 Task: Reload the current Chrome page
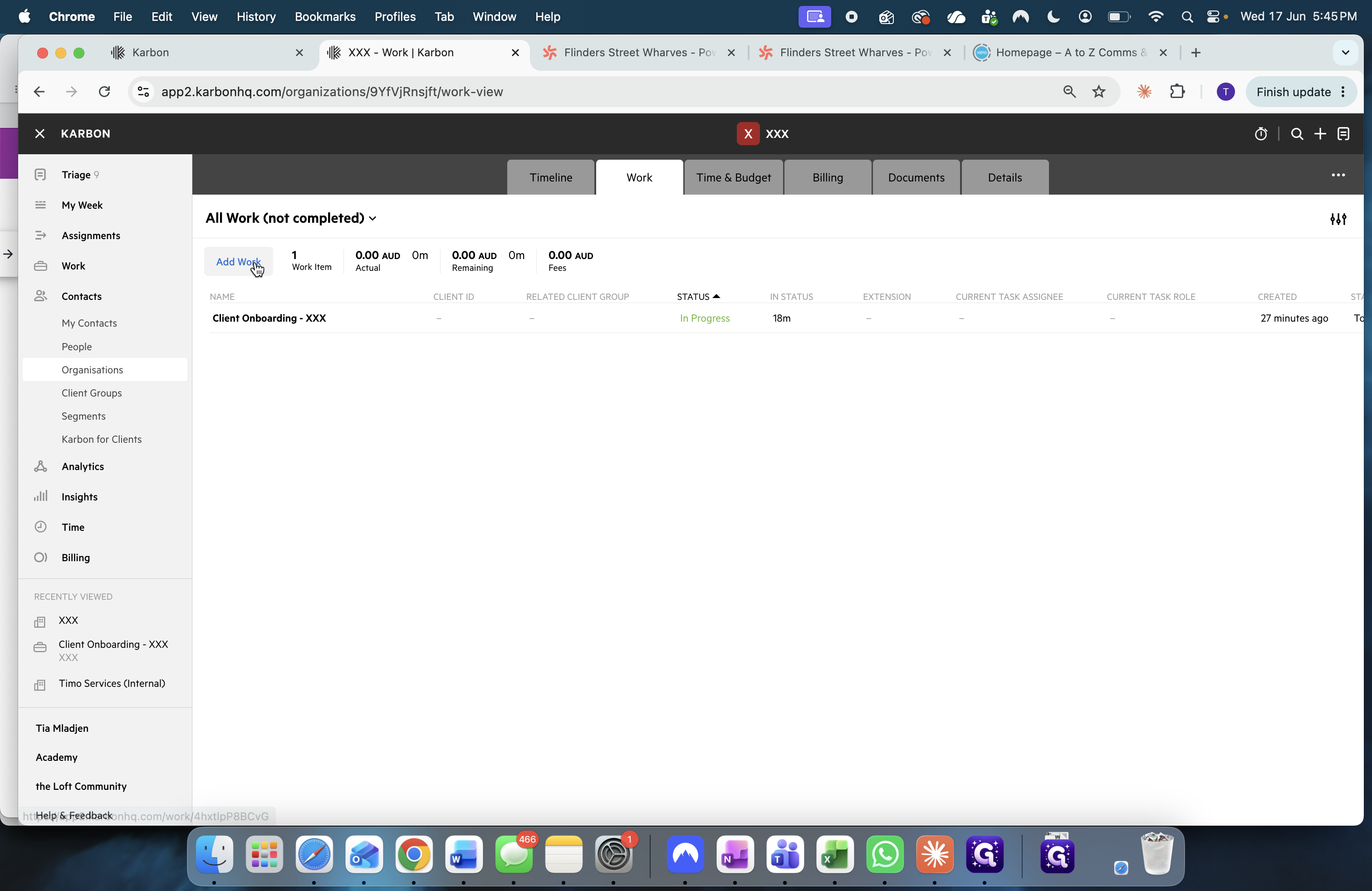(x=104, y=92)
